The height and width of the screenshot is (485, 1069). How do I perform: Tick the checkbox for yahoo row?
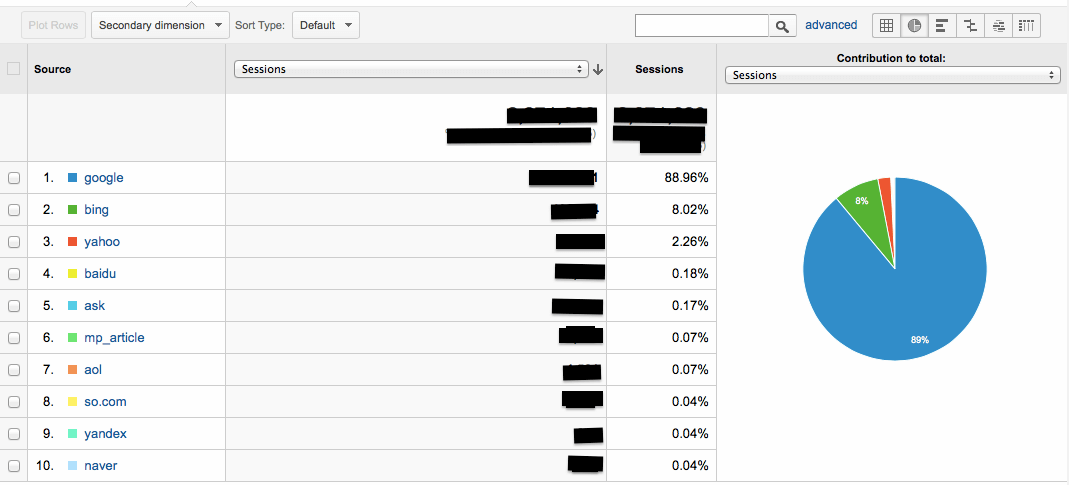(x=14, y=242)
